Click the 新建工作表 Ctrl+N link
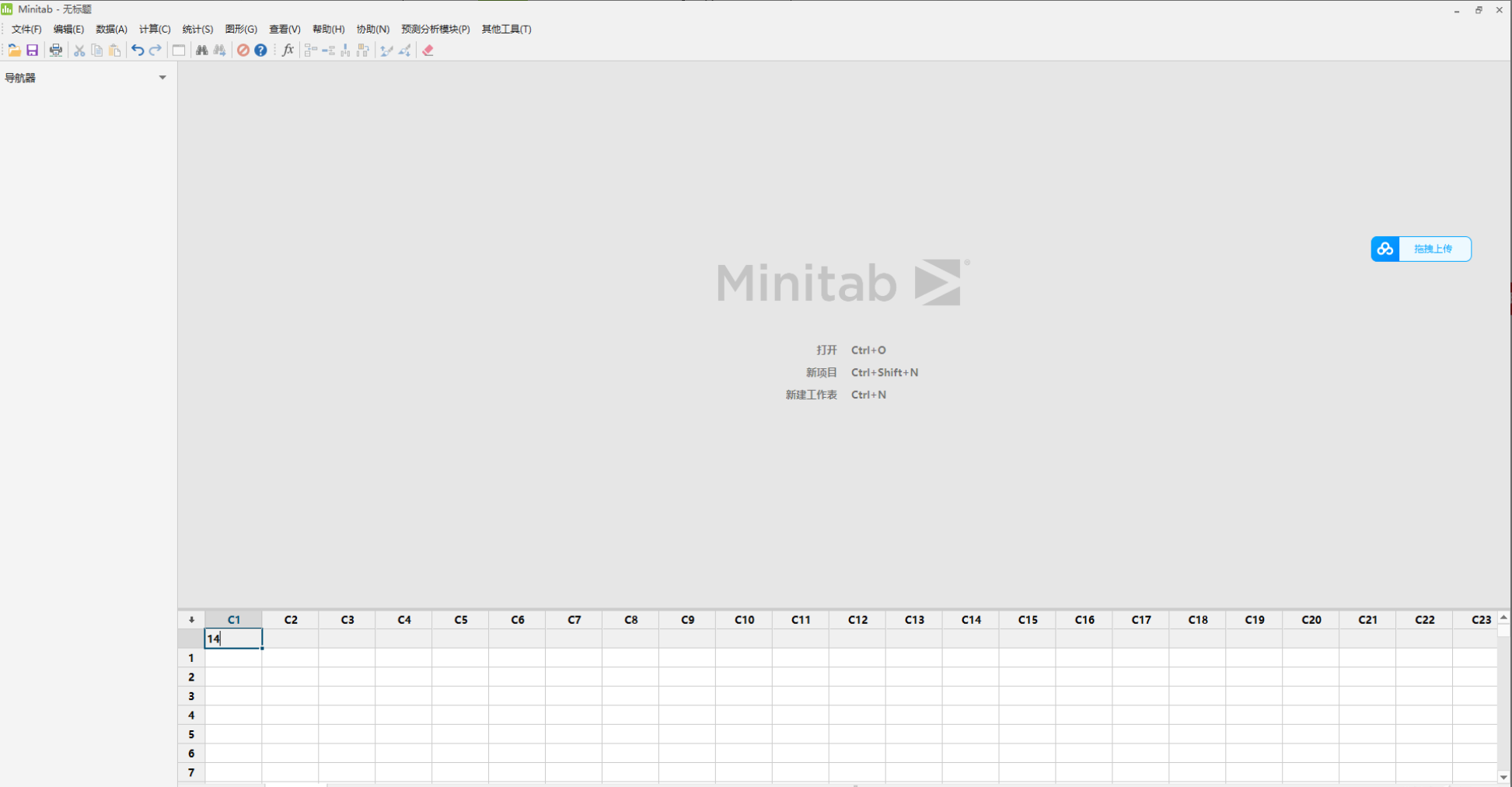The height and width of the screenshot is (787, 1512). pos(835,395)
